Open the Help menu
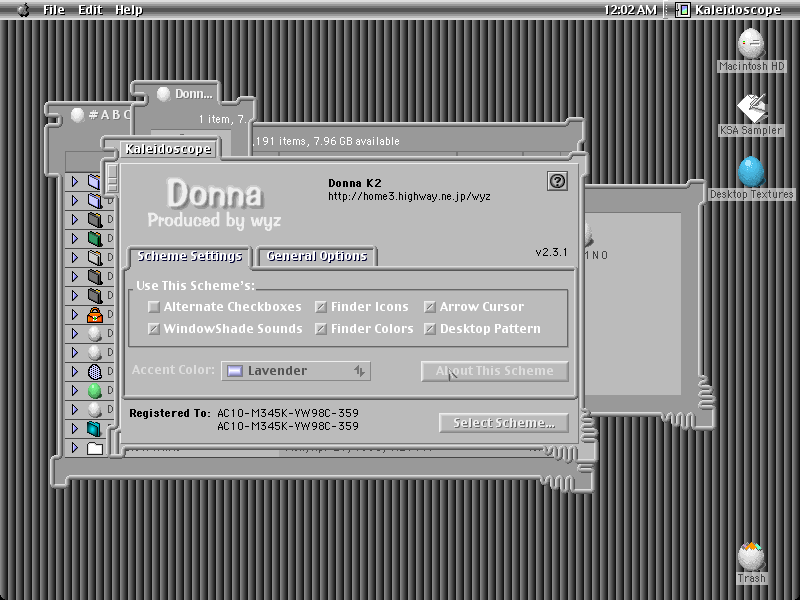The width and height of the screenshot is (800, 600). point(129,10)
